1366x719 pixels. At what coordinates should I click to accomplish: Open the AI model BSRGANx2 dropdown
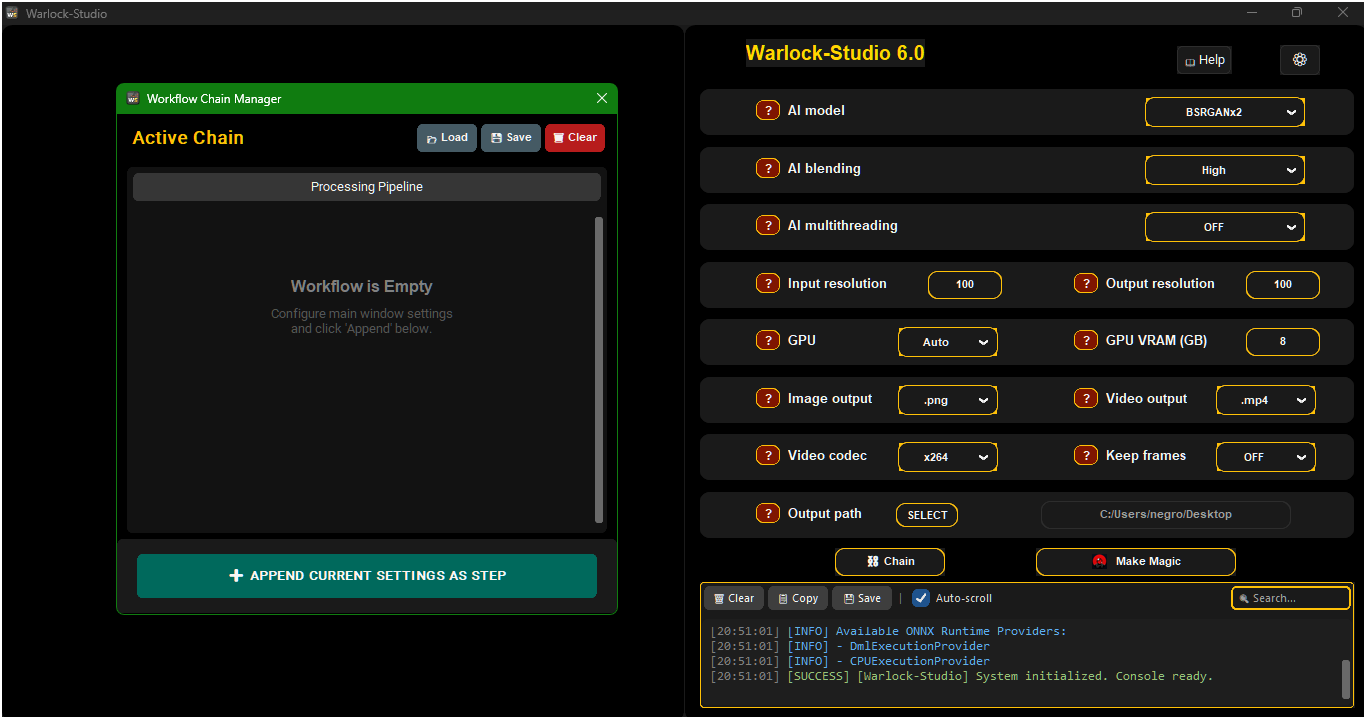point(1225,112)
